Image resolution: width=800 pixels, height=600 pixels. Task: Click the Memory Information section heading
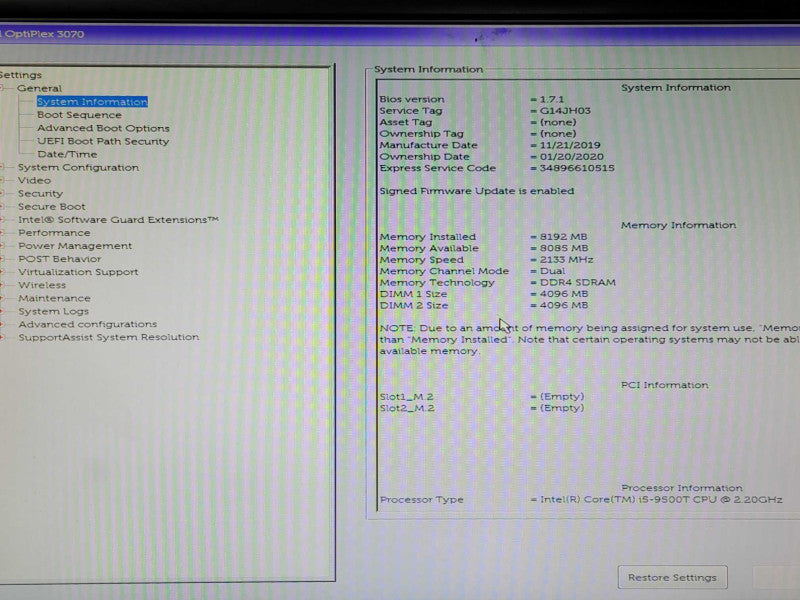click(679, 225)
